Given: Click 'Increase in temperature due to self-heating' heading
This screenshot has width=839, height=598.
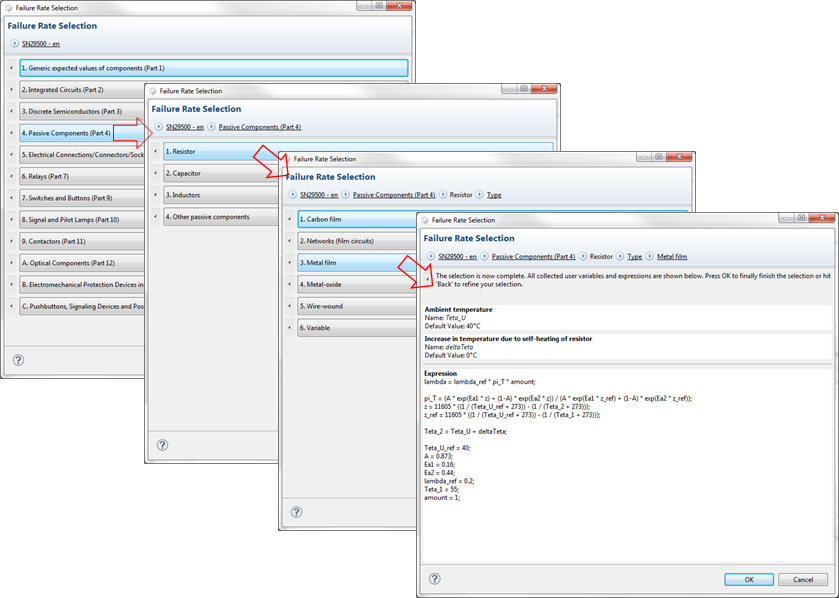Looking at the screenshot, I should (508, 339).
